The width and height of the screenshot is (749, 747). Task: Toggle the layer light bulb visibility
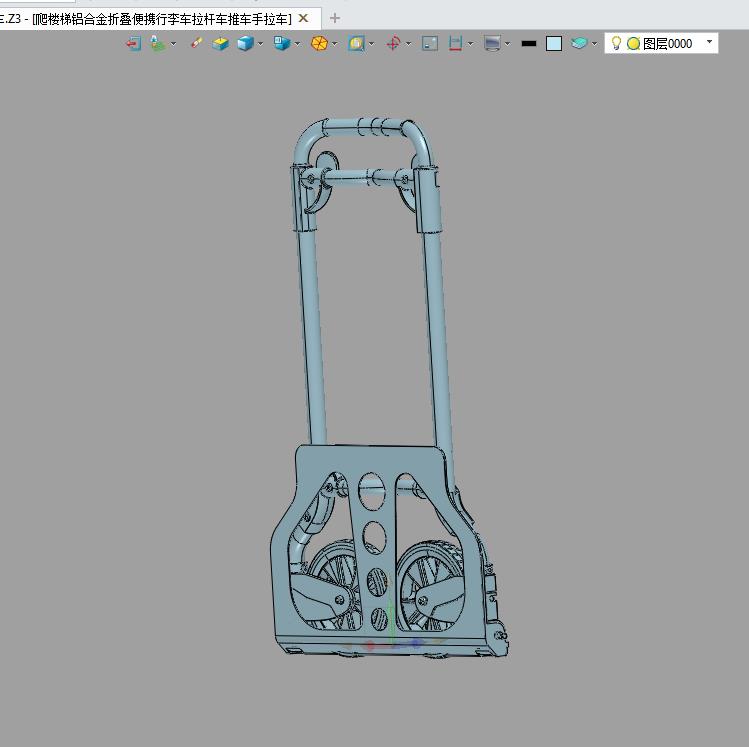point(616,43)
